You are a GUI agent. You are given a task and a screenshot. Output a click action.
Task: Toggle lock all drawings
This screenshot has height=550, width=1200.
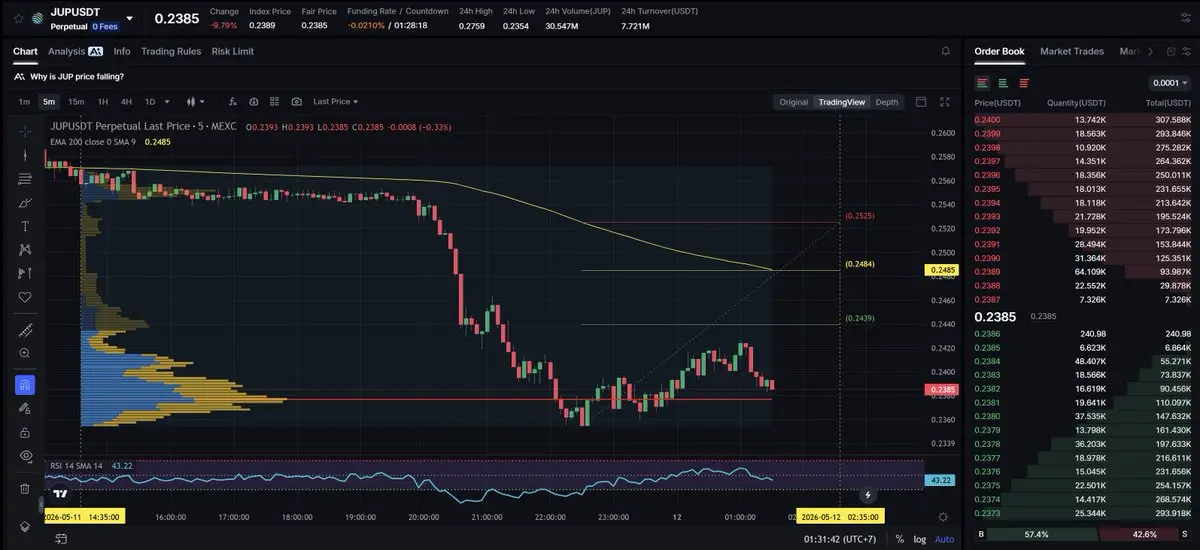point(25,432)
